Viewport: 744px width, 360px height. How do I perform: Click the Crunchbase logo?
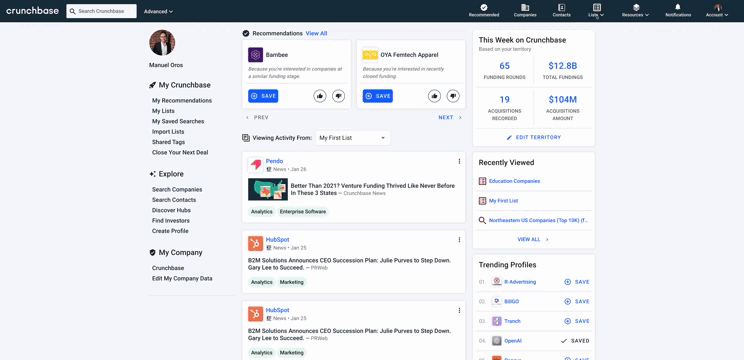[x=32, y=11]
